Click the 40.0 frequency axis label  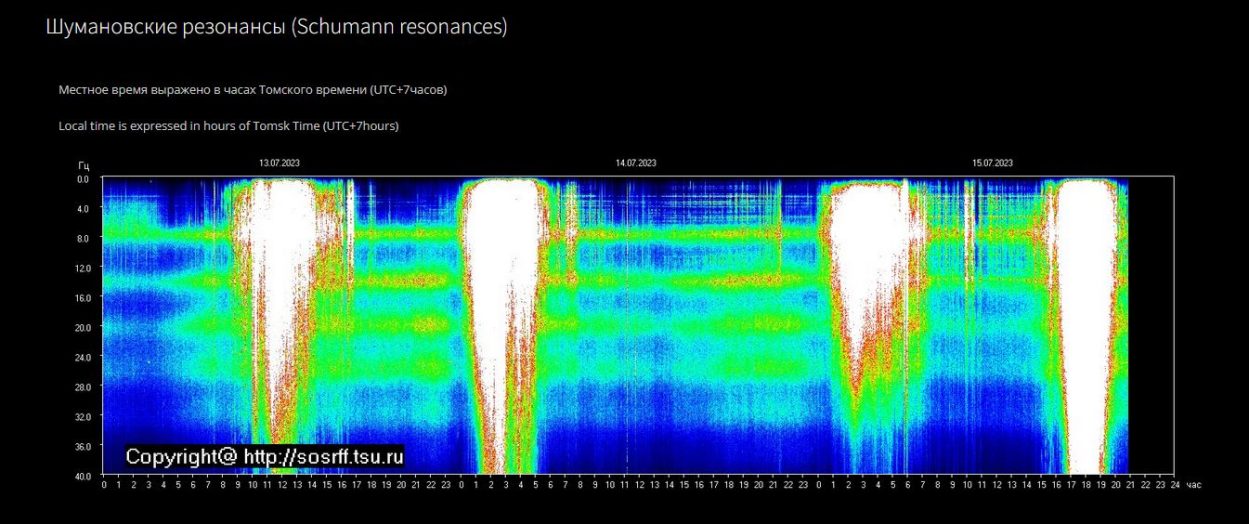pos(82,475)
